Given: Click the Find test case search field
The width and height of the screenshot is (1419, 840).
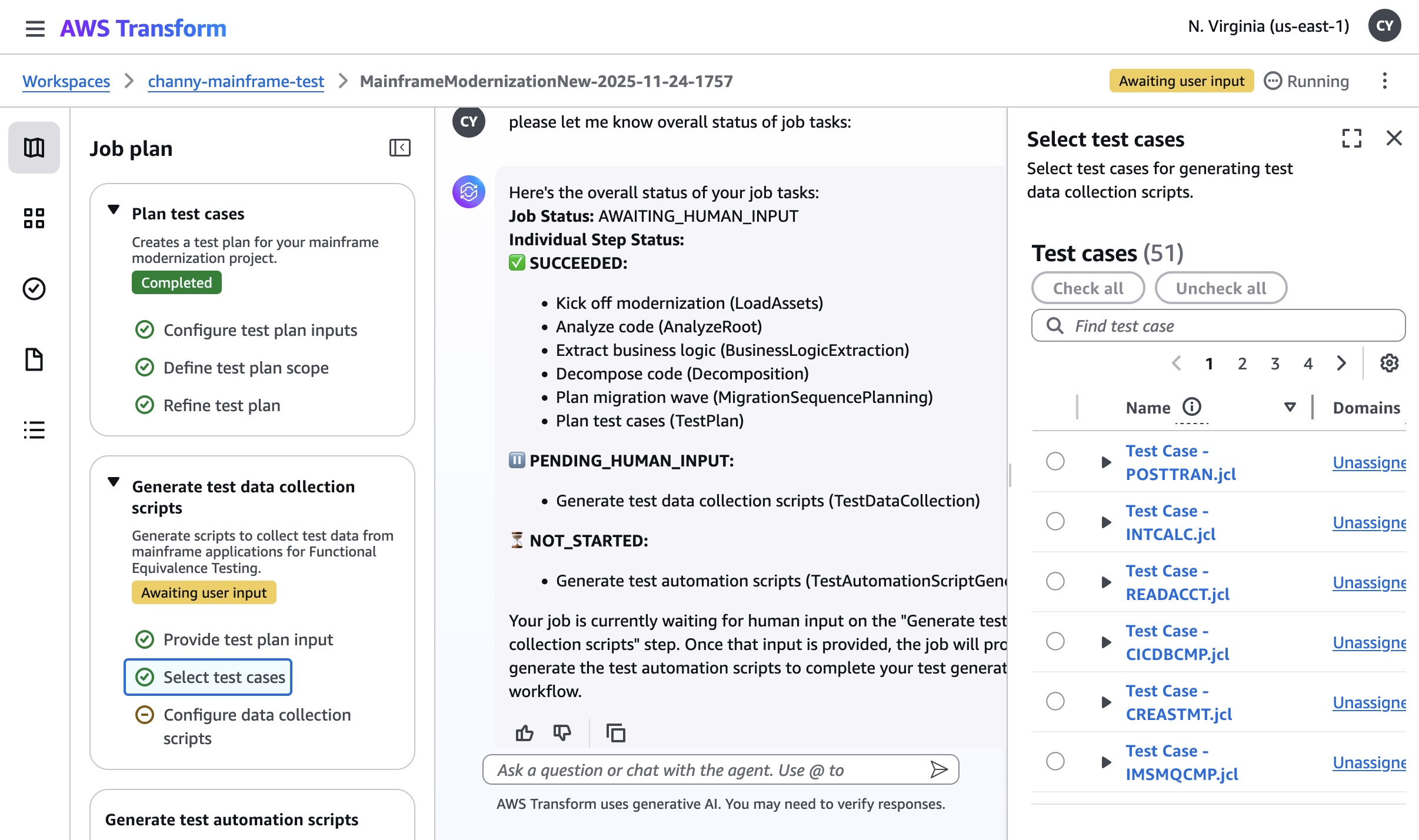Looking at the screenshot, I should pyautogui.click(x=1218, y=326).
